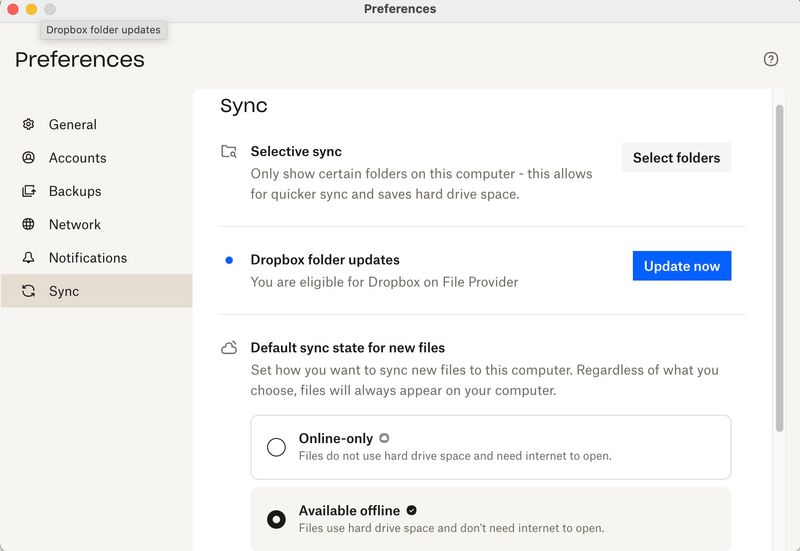Image resolution: width=800 pixels, height=551 pixels.
Task: Click the Sync arrows icon in sidebar
Action: tap(28, 292)
